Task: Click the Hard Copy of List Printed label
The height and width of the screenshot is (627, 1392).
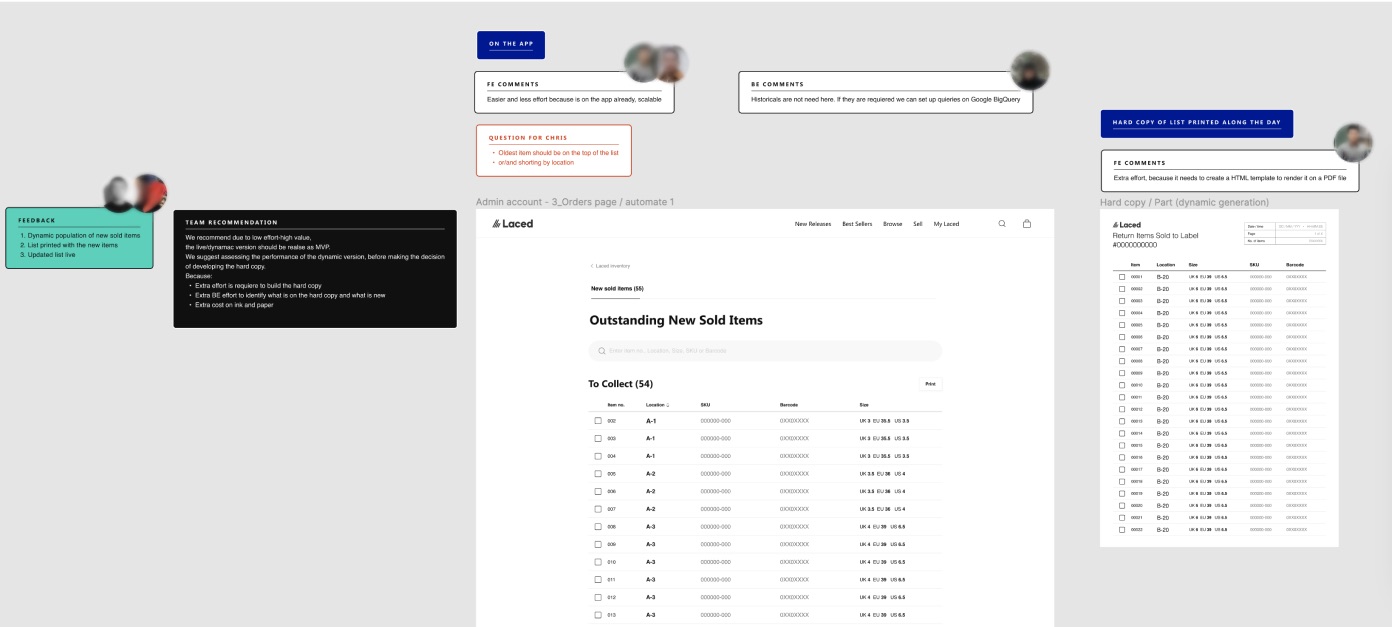Action: pos(1196,124)
